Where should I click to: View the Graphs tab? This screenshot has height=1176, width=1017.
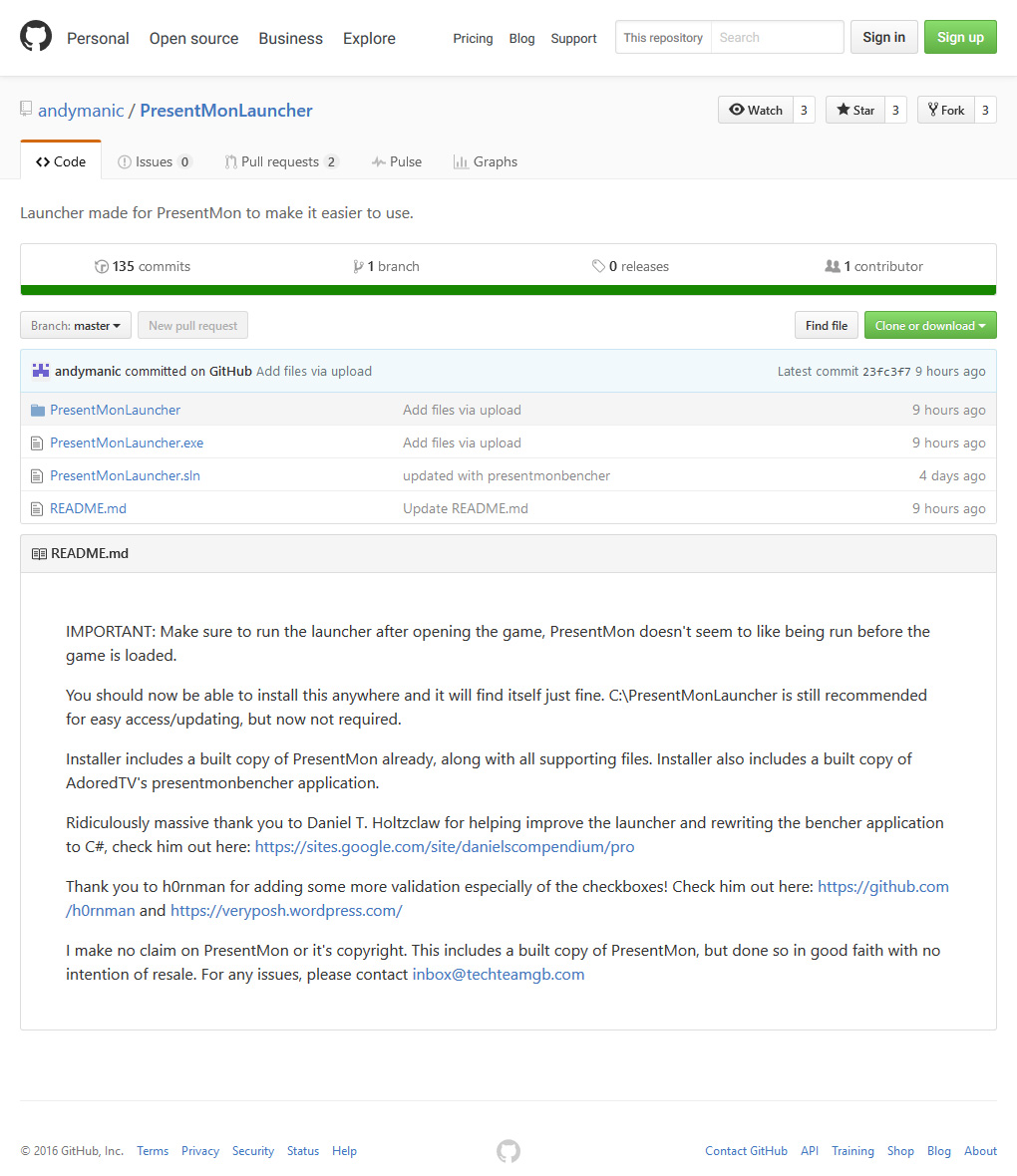pyautogui.click(x=485, y=161)
